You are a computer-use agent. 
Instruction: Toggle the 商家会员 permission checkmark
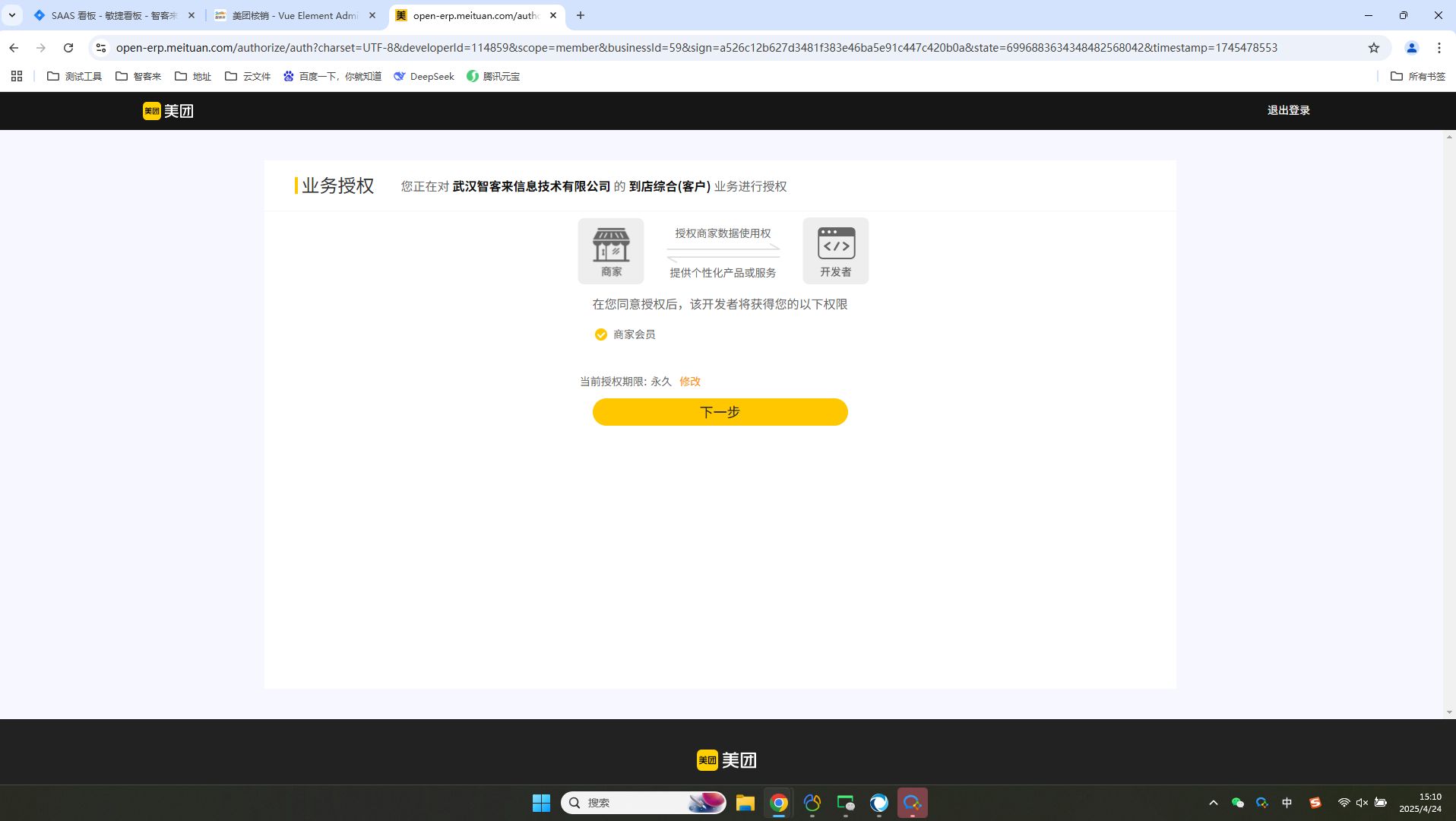[x=601, y=334]
